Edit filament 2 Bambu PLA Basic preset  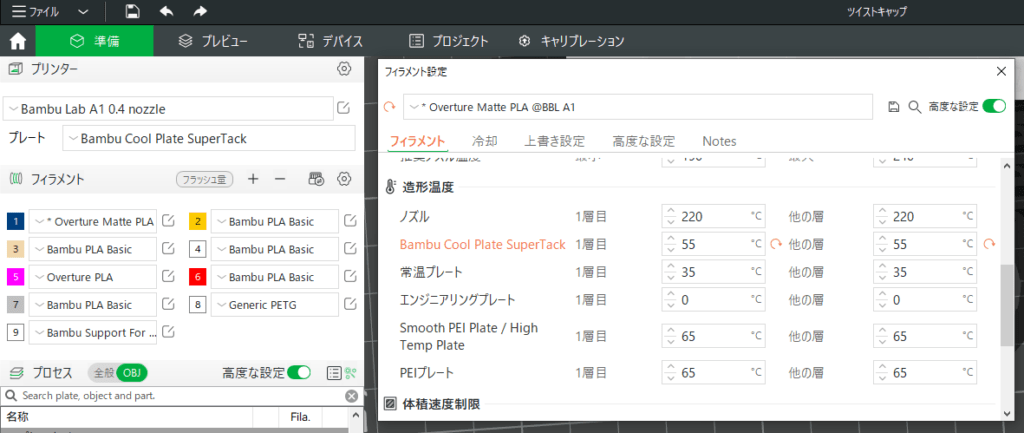point(350,221)
